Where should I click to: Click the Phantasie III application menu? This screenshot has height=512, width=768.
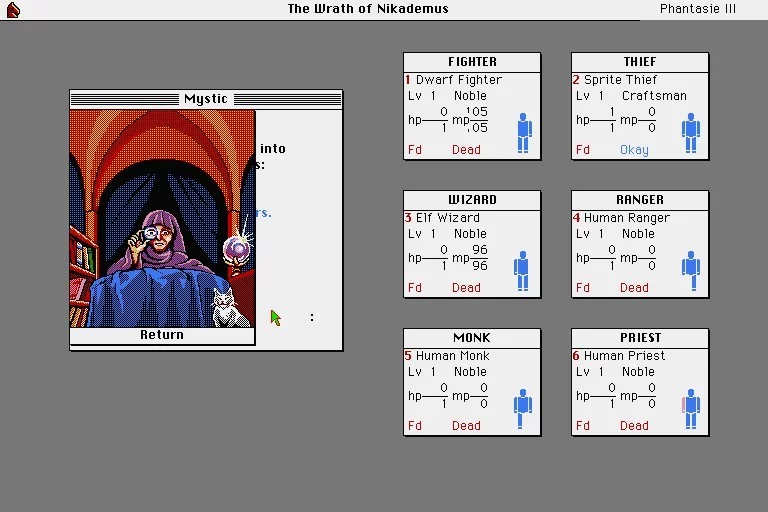tap(697, 9)
